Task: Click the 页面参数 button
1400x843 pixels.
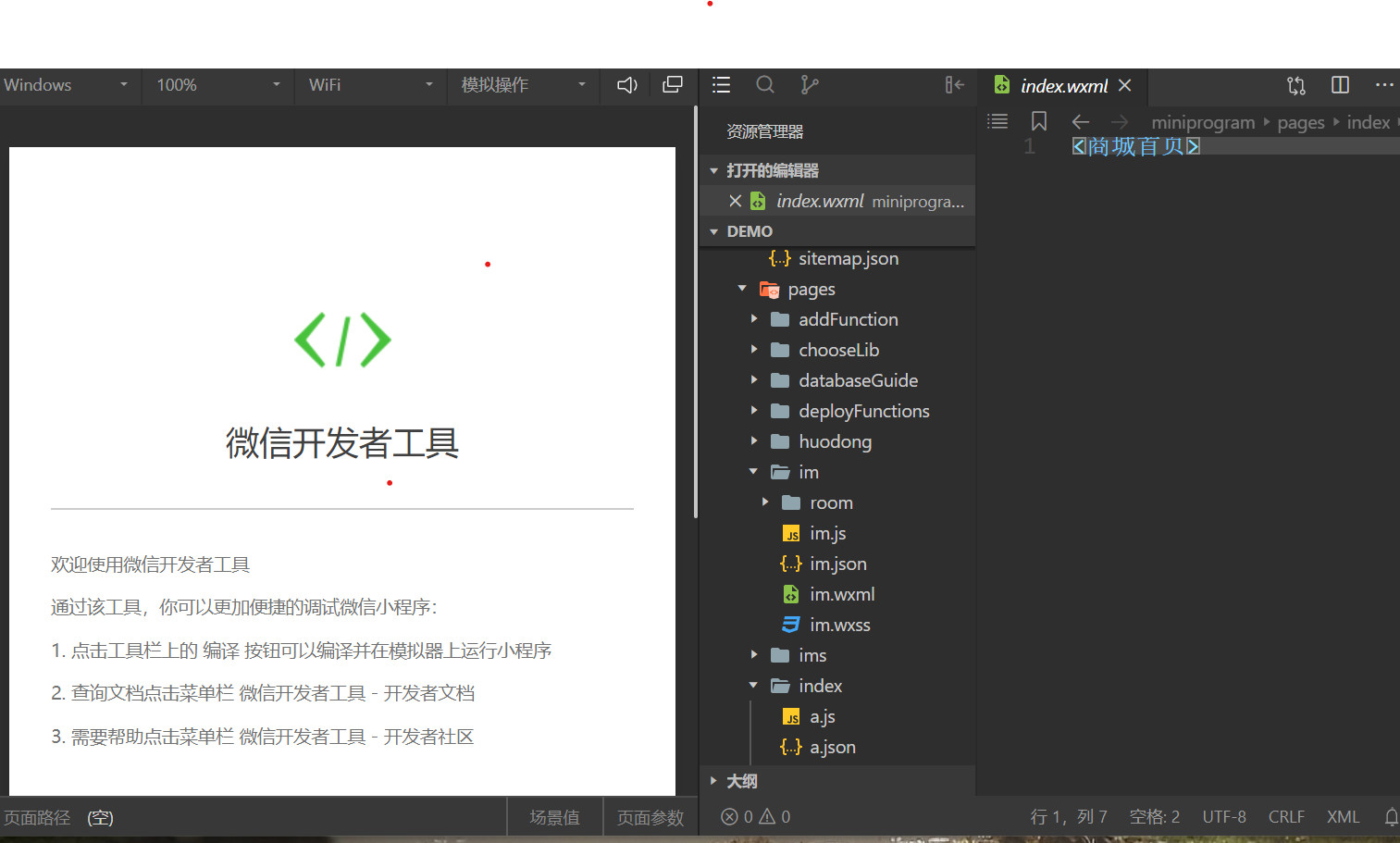Action: (x=650, y=817)
